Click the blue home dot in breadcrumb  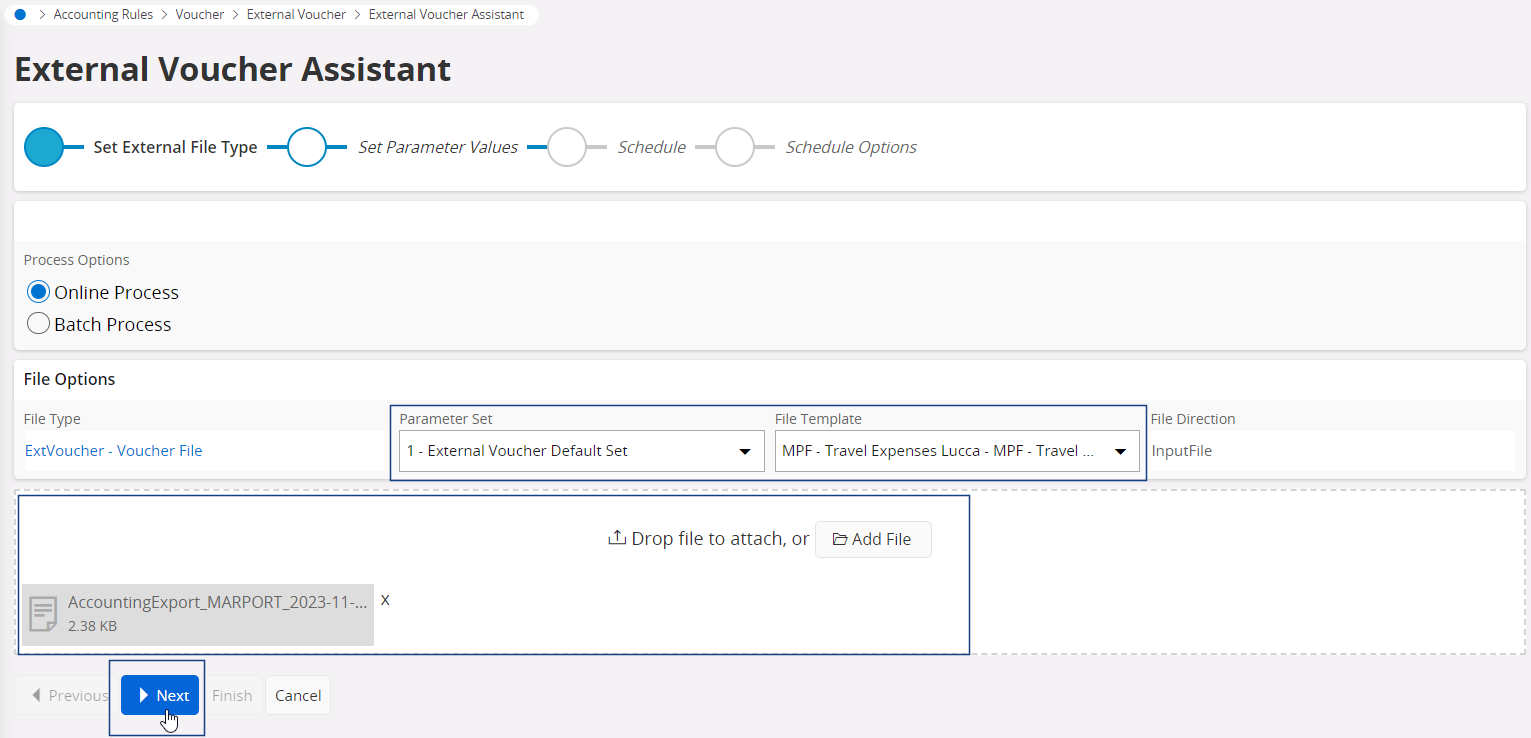click(x=20, y=15)
